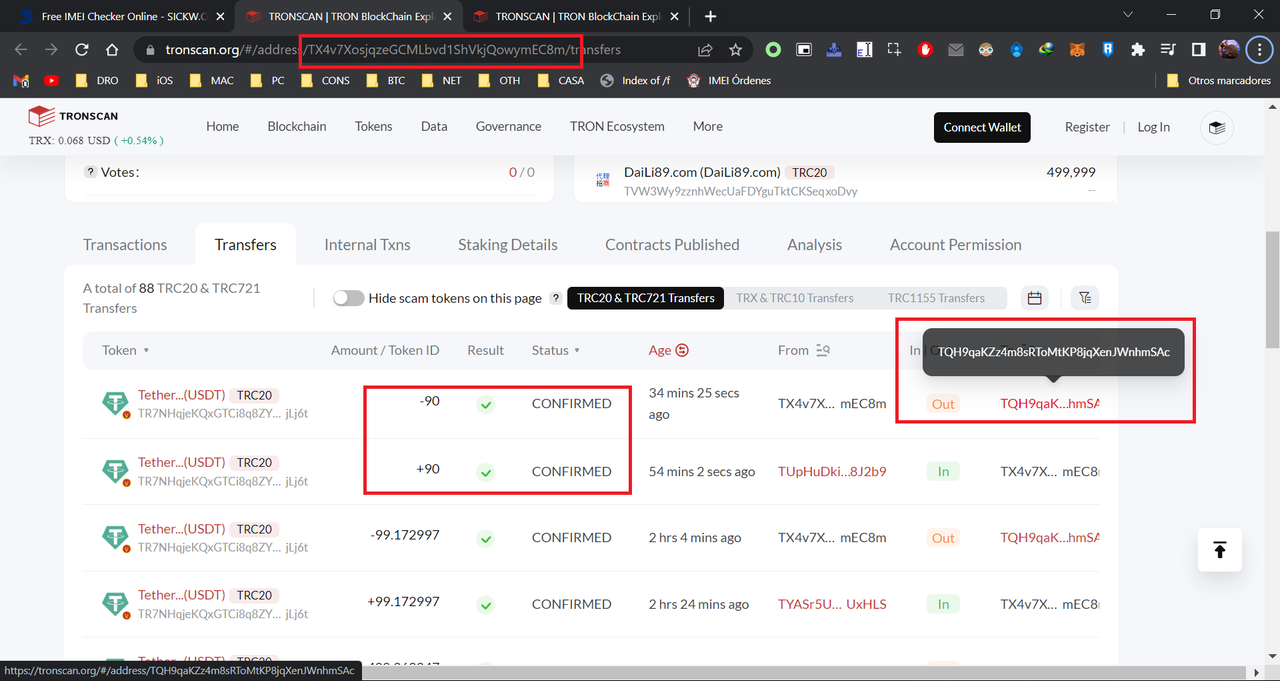Open the cube icon beside Log In
Screen dimensions: 1280x681
(x=1217, y=127)
